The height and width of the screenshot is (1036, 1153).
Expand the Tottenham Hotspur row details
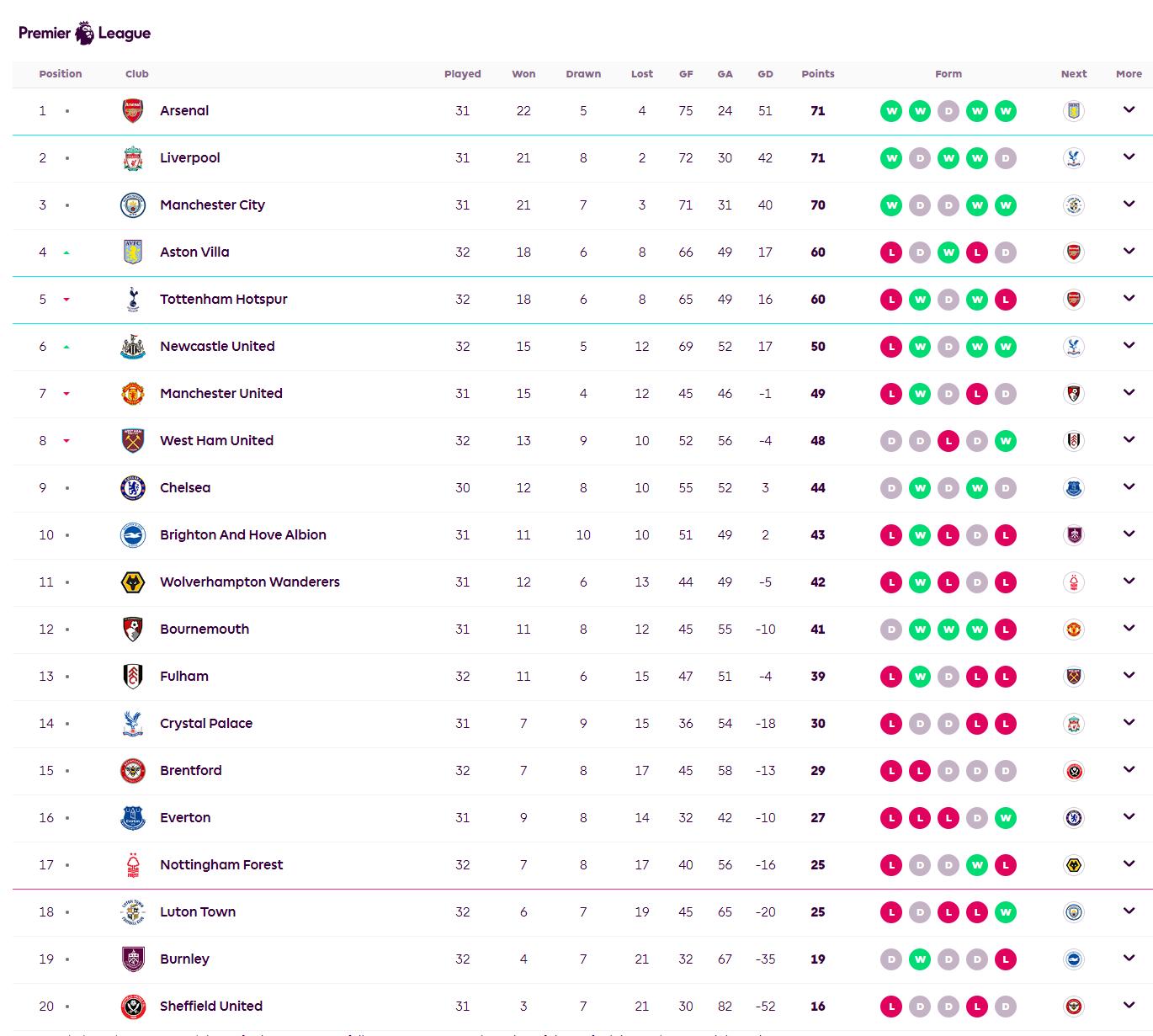[1129, 299]
